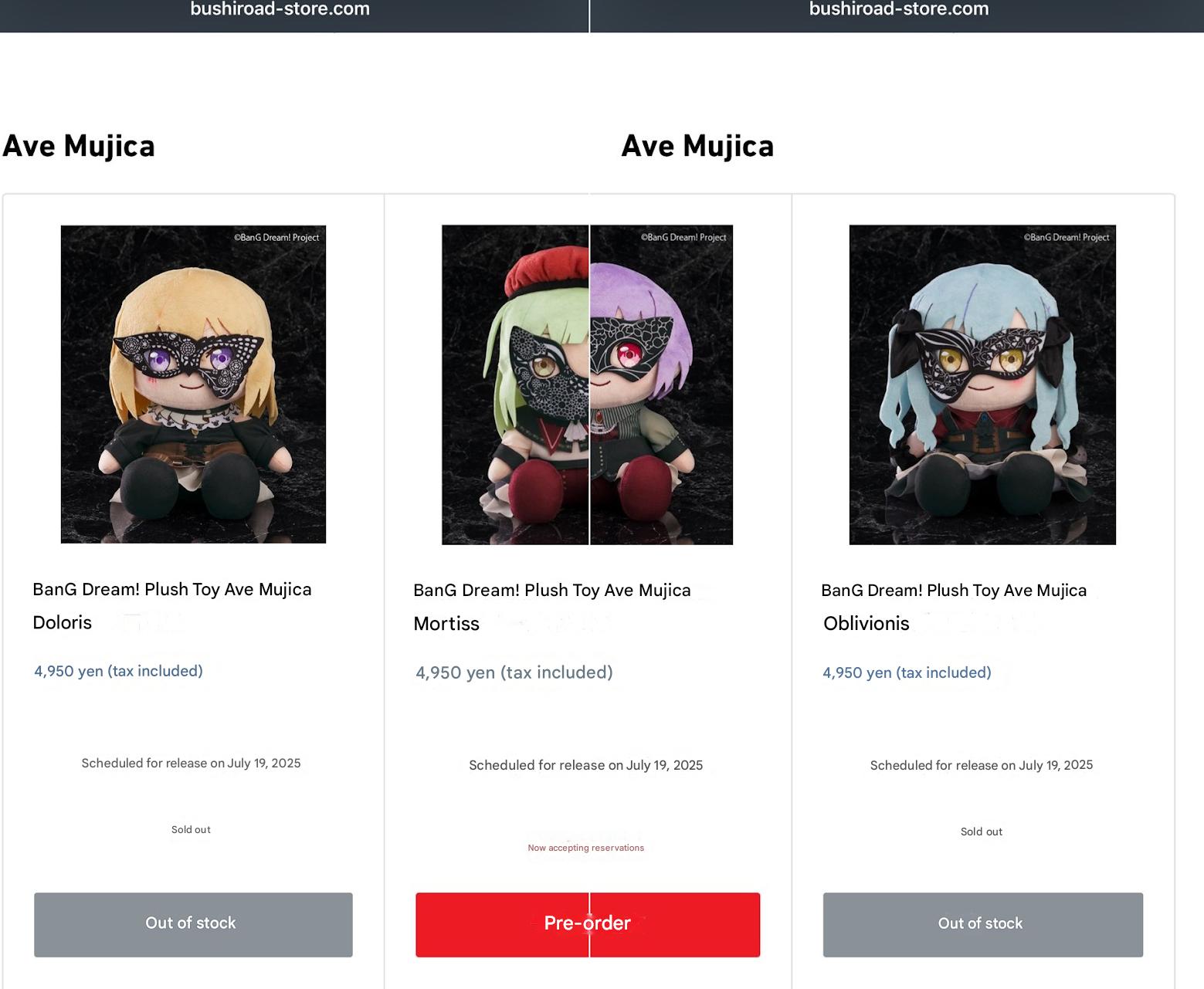The height and width of the screenshot is (989, 1204).
Task: Click Out of stock button under Oblivionis
Action: pyautogui.click(x=982, y=925)
